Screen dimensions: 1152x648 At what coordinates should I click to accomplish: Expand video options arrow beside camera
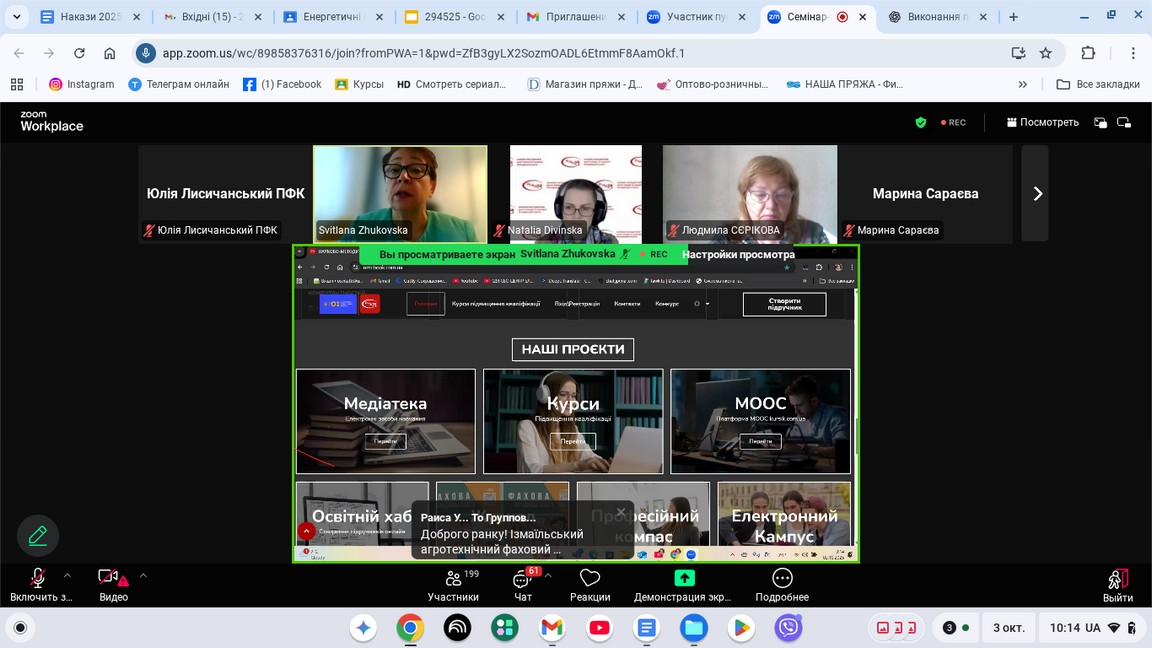point(143,575)
